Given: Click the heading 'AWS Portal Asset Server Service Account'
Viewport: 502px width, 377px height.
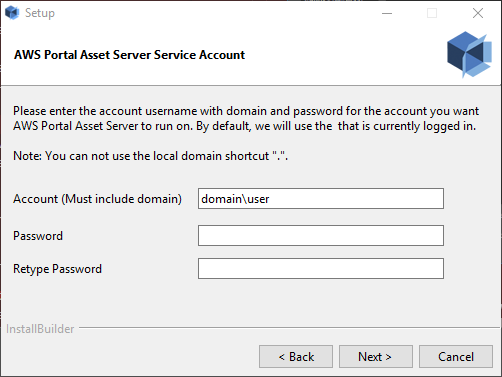Looking at the screenshot, I should (129, 55).
